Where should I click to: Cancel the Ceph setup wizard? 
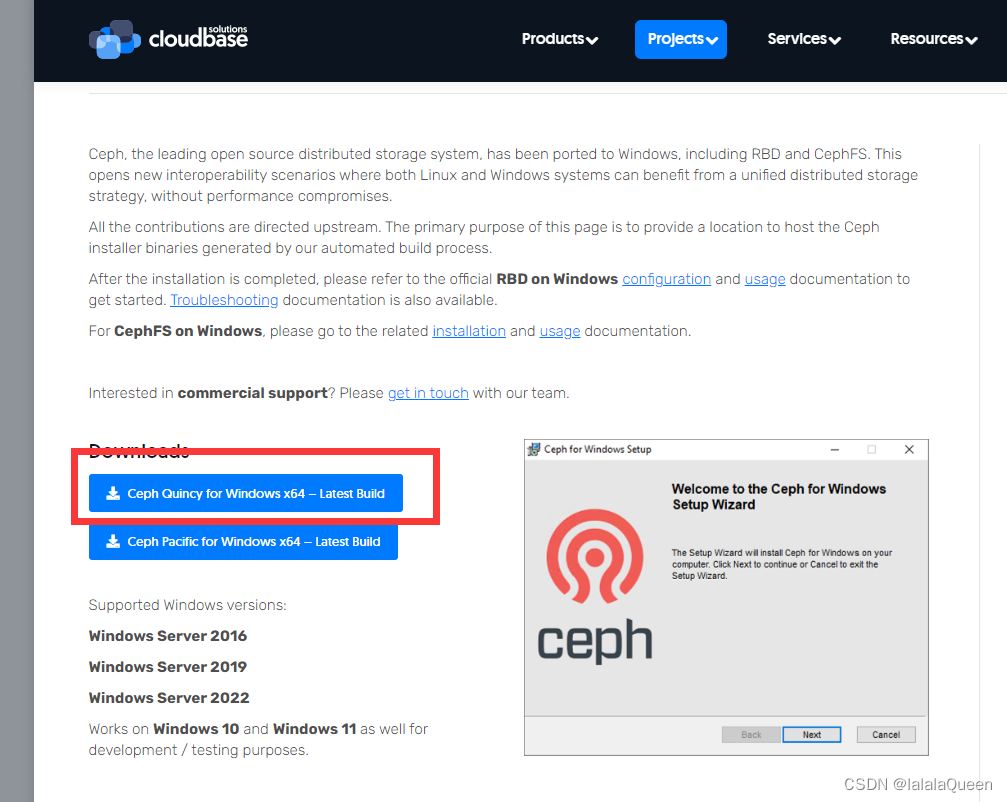[x=885, y=734]
